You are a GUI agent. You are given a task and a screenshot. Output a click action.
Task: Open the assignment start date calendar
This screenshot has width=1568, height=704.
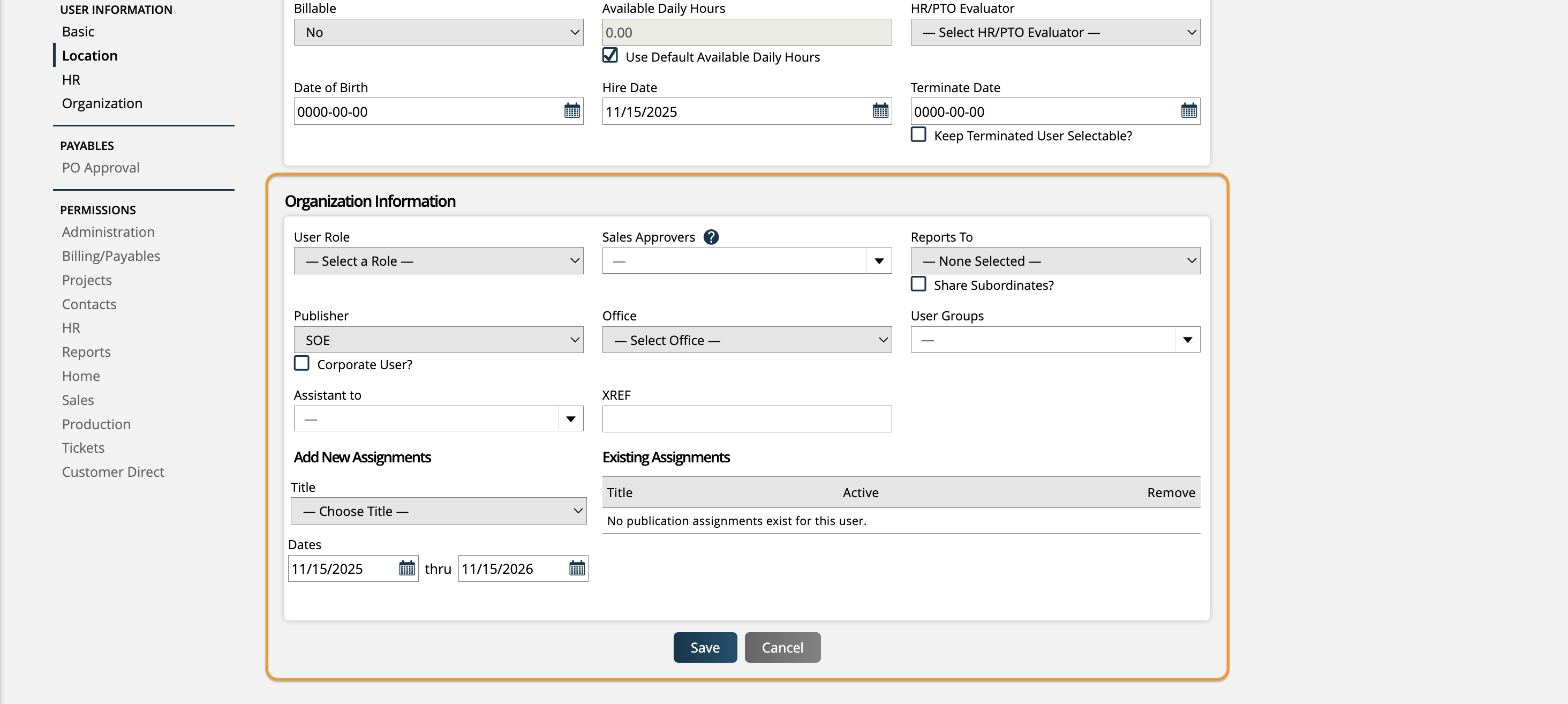(x=406, y=568)
